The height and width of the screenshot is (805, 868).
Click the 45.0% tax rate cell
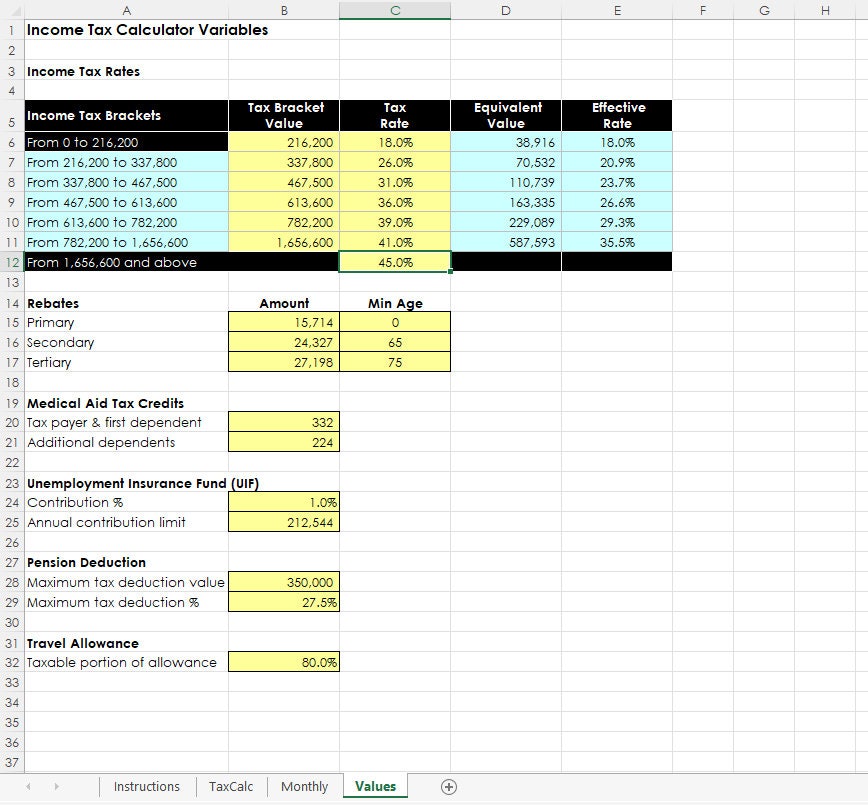point(396,262)
